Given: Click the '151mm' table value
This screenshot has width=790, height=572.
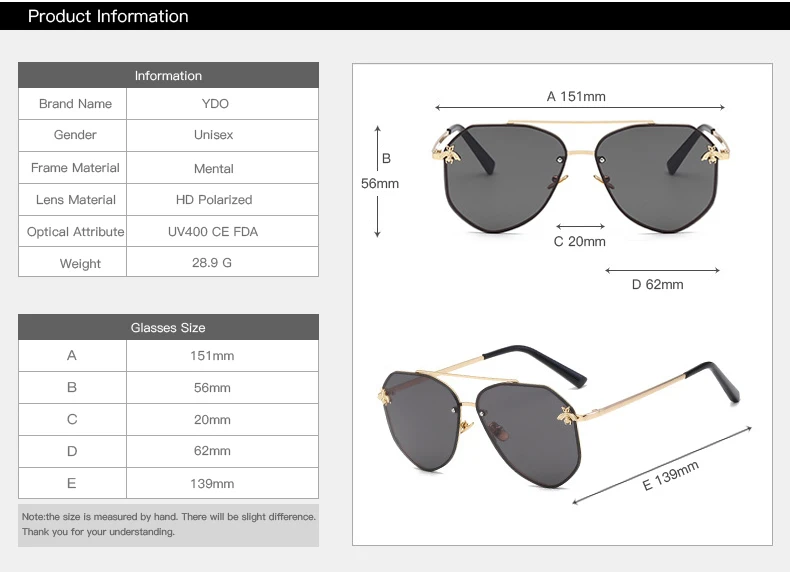Looking at the screenshot, I should (x=212, y=356).
